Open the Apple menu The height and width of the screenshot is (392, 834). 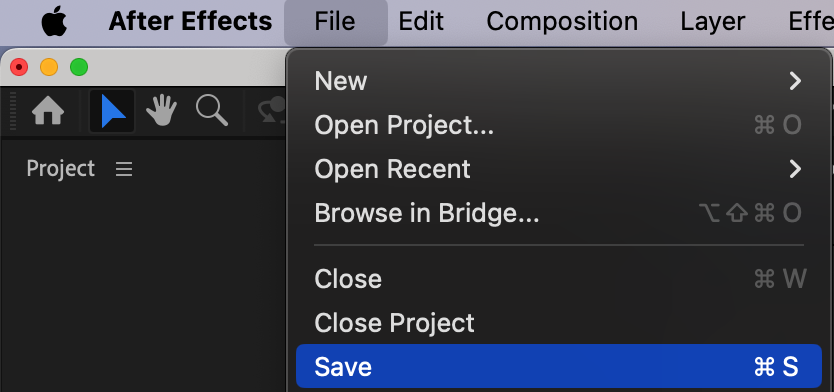[x=55, y=22]
